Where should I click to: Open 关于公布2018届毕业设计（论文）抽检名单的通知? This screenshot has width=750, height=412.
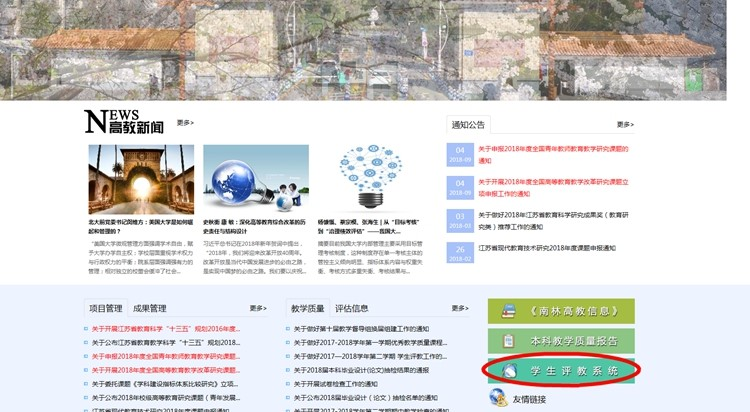tap(365, 398)
